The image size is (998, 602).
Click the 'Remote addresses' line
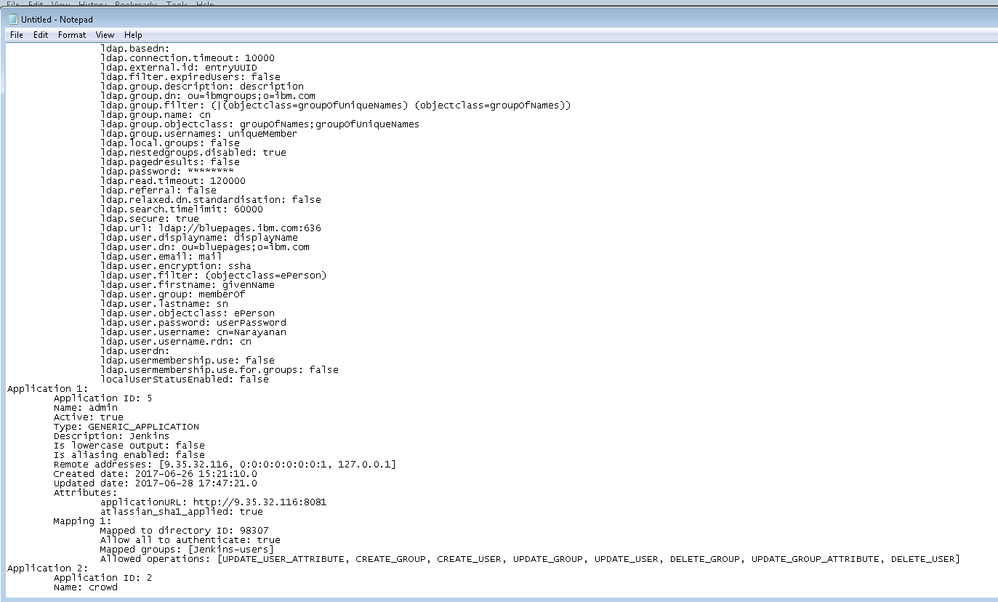[225, 465]
